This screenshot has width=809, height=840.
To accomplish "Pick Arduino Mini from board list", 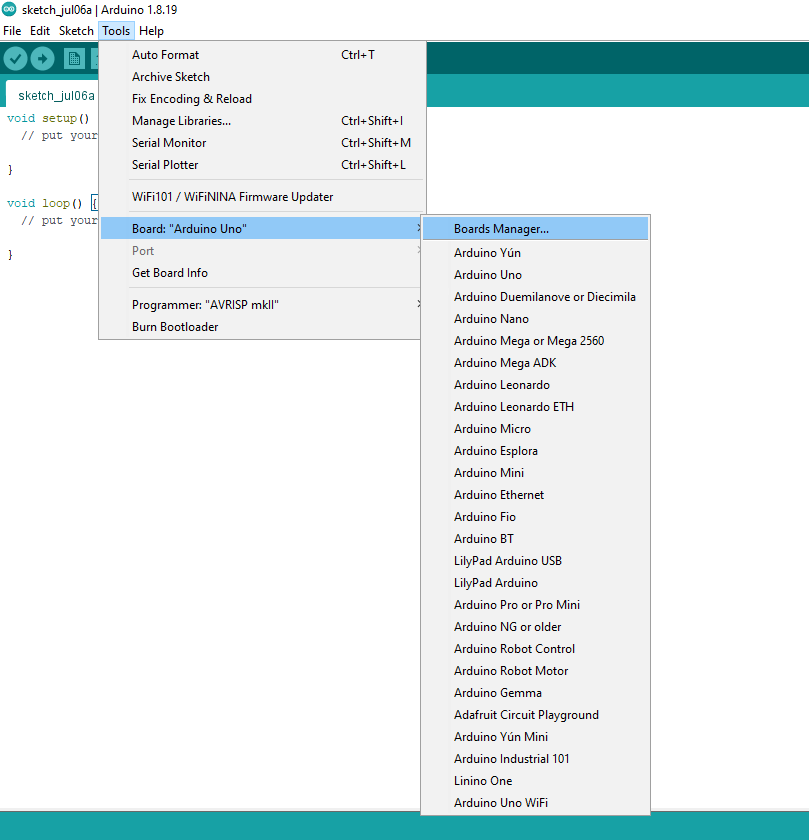I will (535, 472).
